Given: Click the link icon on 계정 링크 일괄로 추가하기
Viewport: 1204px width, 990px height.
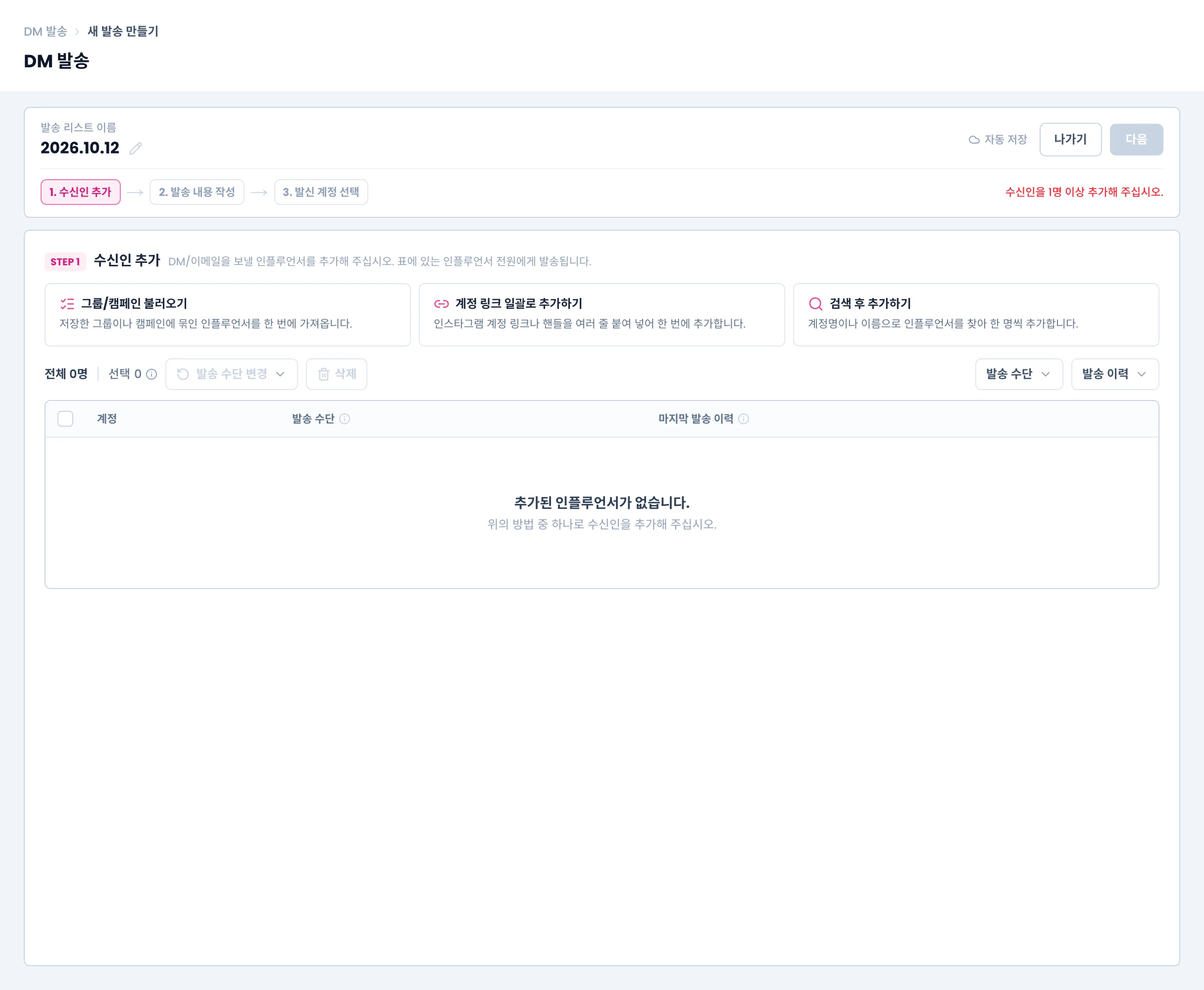Looking at the screenshot, I should coord(442,303).
